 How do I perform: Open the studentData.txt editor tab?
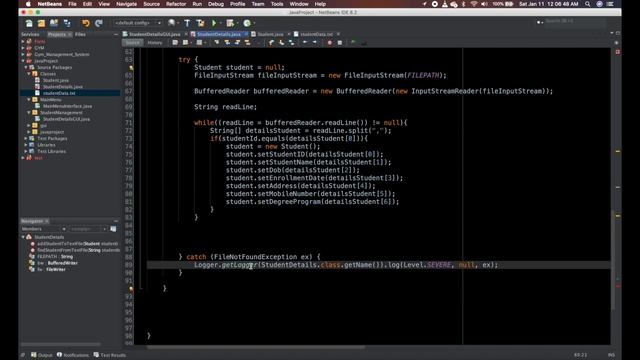[316, 34]
